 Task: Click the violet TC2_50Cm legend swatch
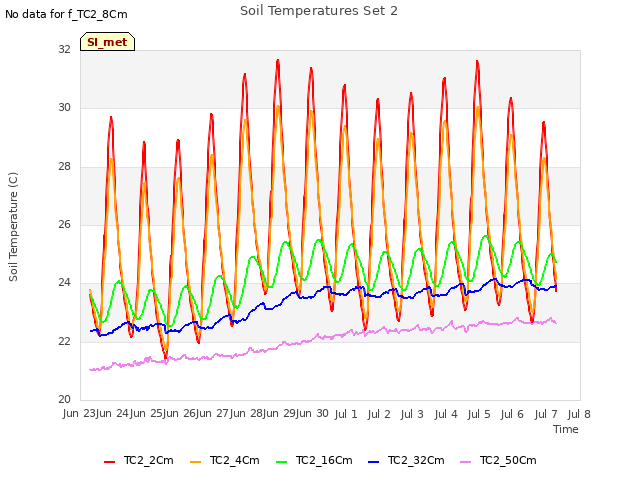coord(466,462)
